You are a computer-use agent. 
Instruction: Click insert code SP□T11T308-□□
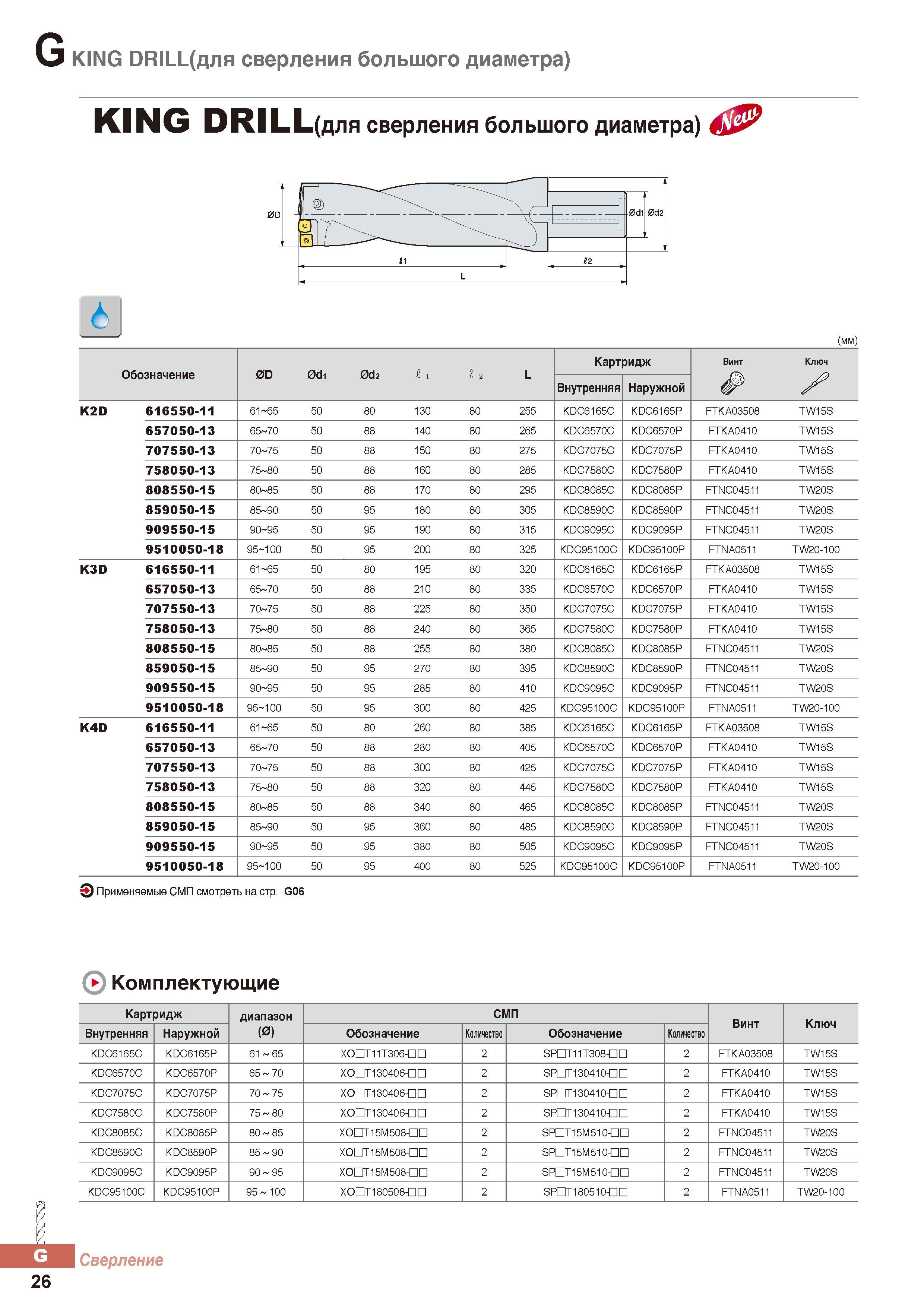pos(585,1054)
